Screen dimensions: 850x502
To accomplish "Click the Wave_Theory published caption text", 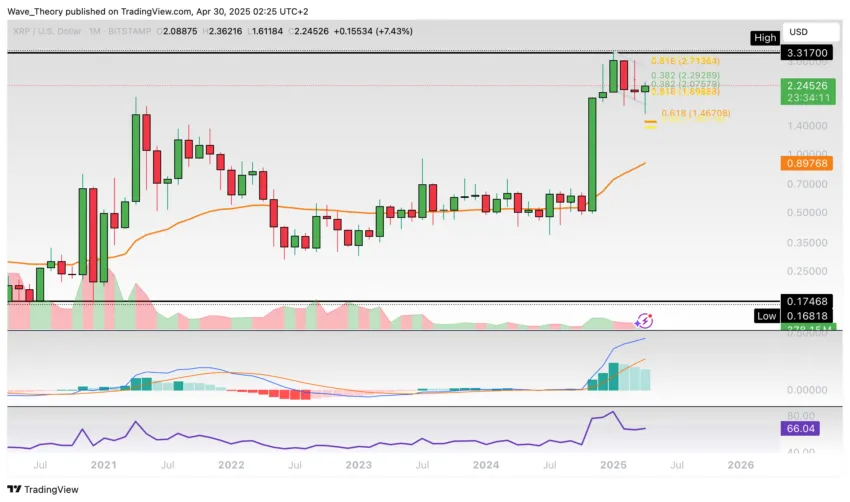I will pyautogui.click(x=158, y=11).
